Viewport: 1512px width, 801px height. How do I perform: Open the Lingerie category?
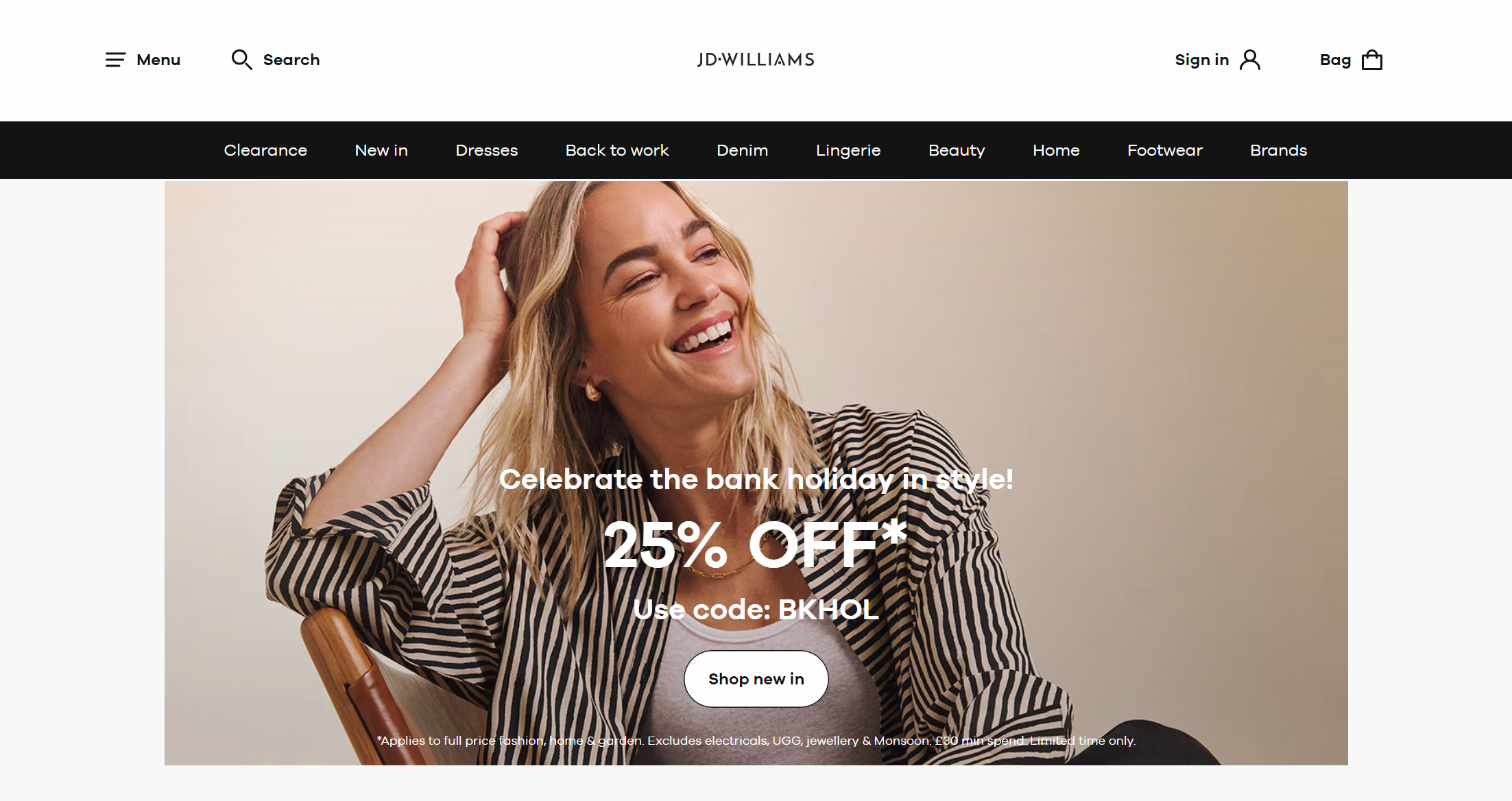coord(848,150)
